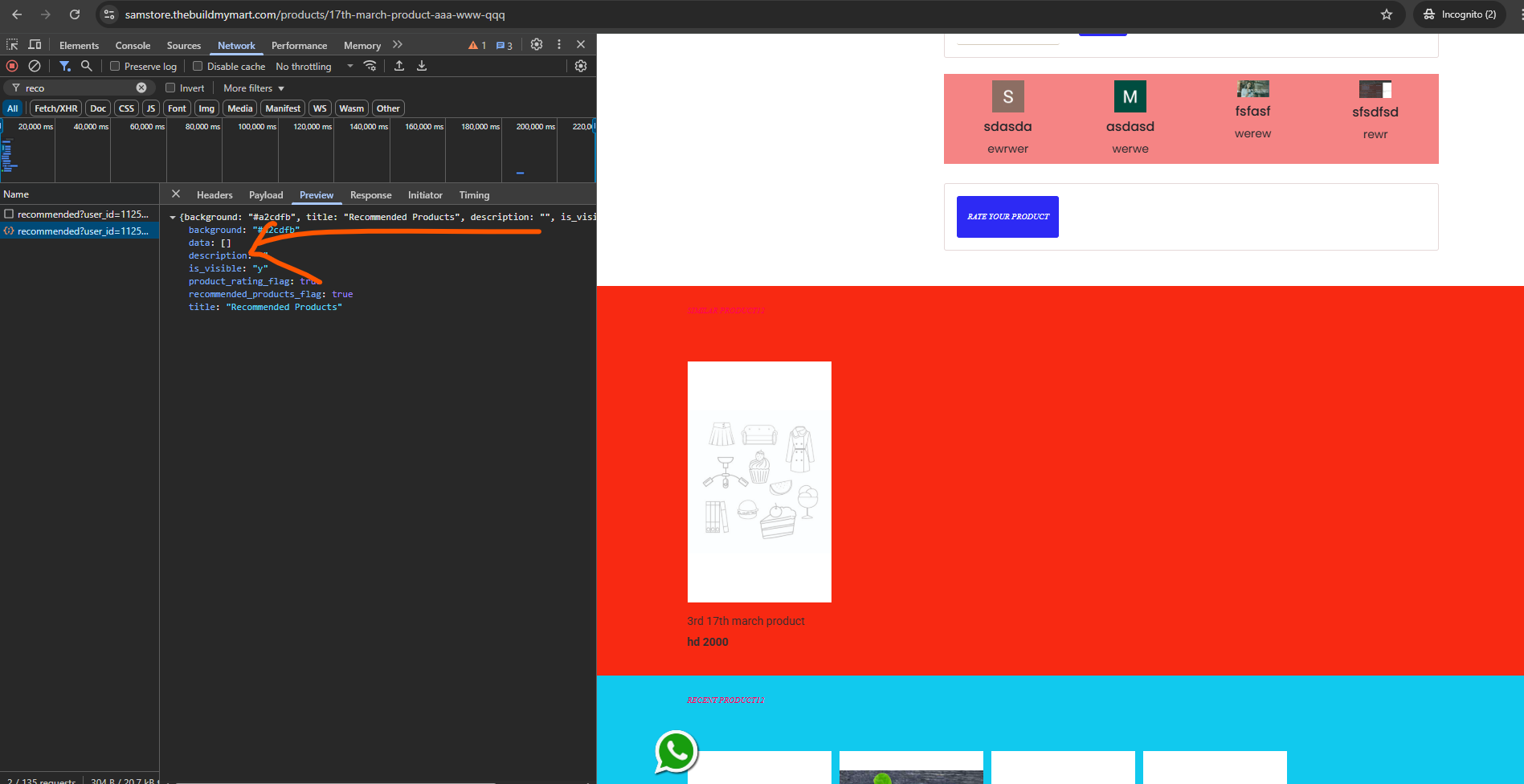Filter requests by Fetch/XHR
The width and height of the screenshot is (1524, 784).
point(56,108)
